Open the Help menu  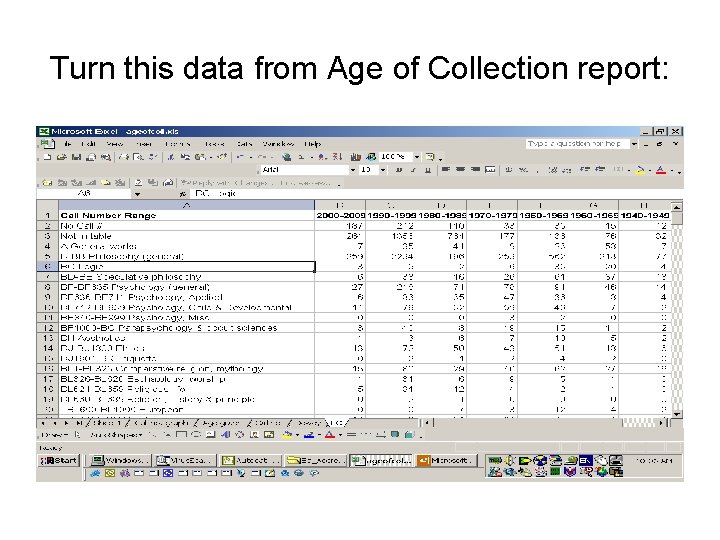point(313,144)
